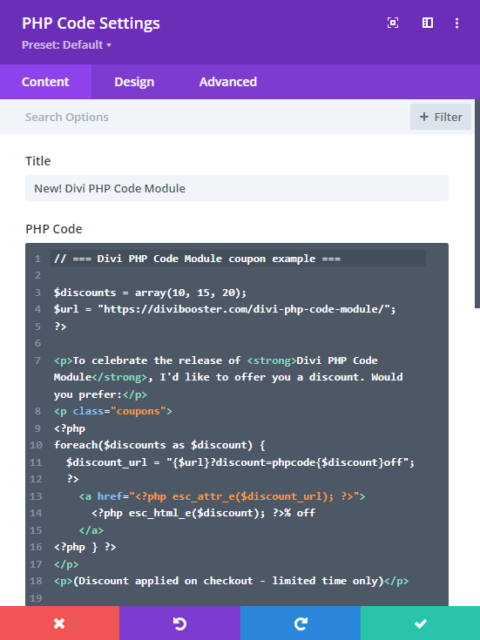Switch to the Content tab
Screen dimensions: 480x640
(45, 82)
